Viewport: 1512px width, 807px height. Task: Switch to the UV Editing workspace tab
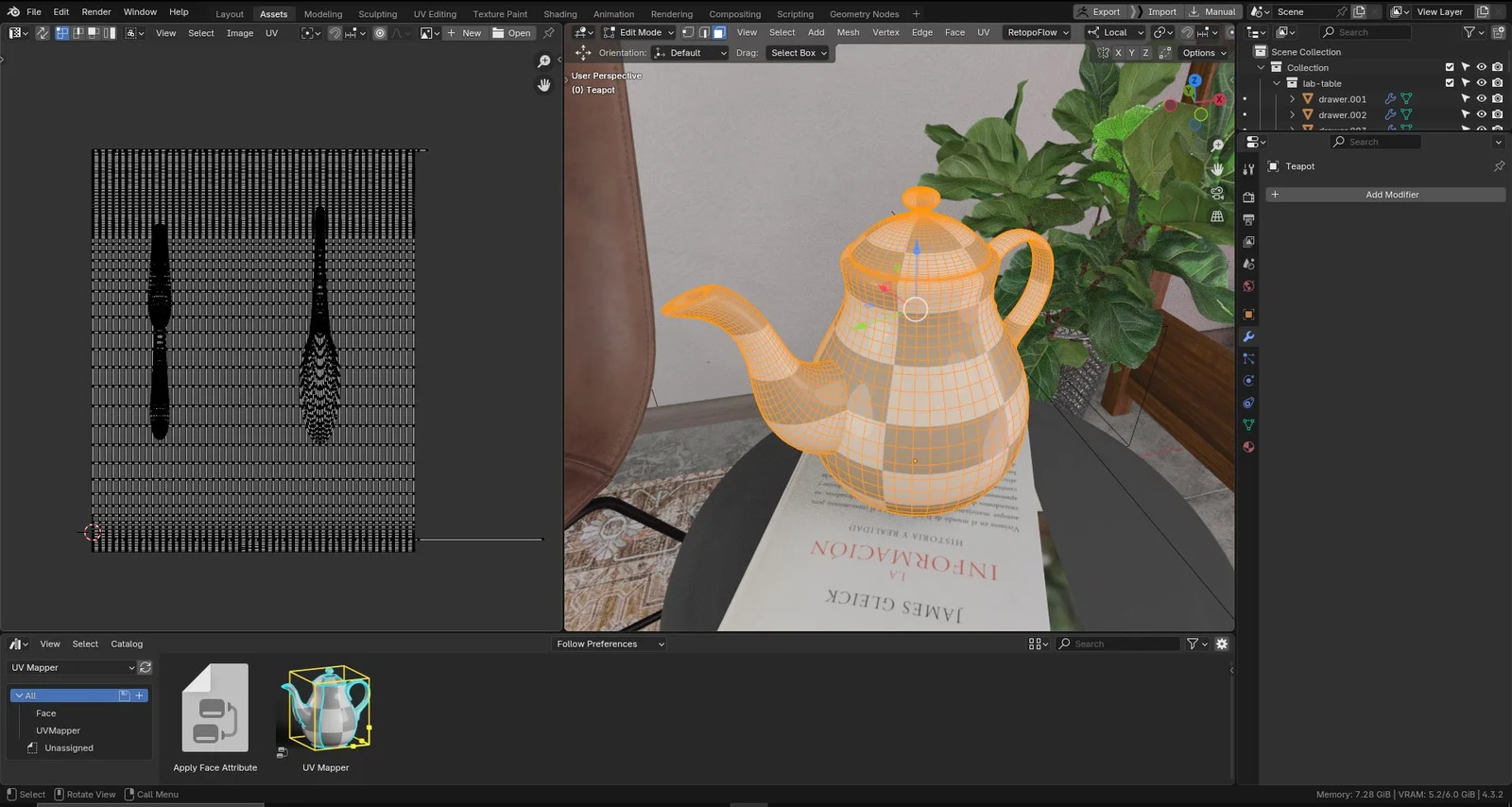click(x=435, y=14)
